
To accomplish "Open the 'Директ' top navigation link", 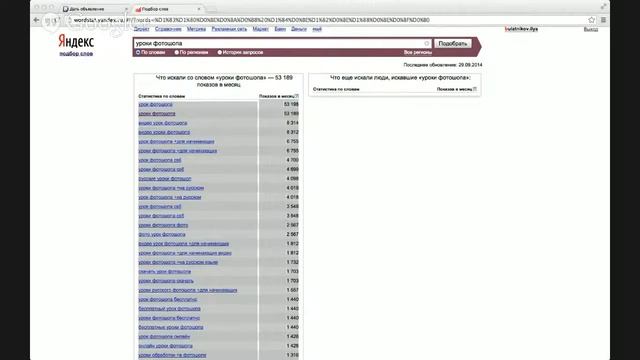I will [141, 29].
